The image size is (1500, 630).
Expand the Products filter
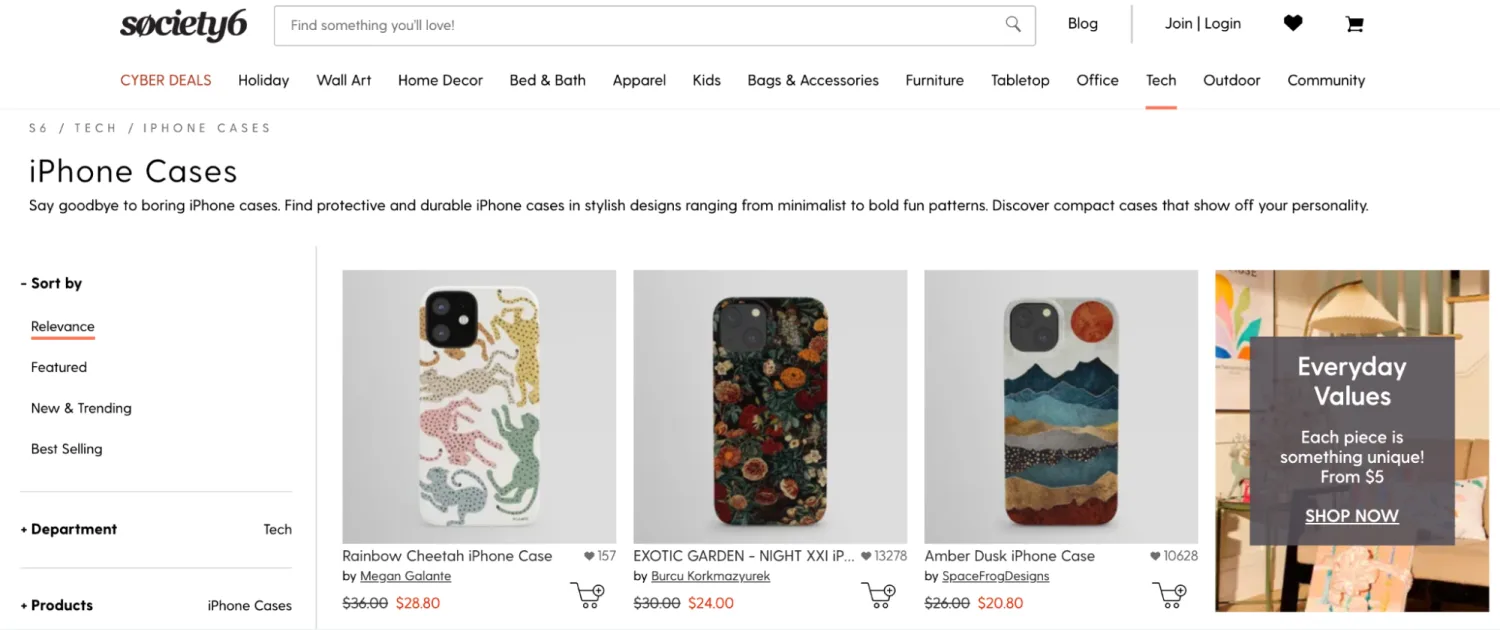pos(58,605)
